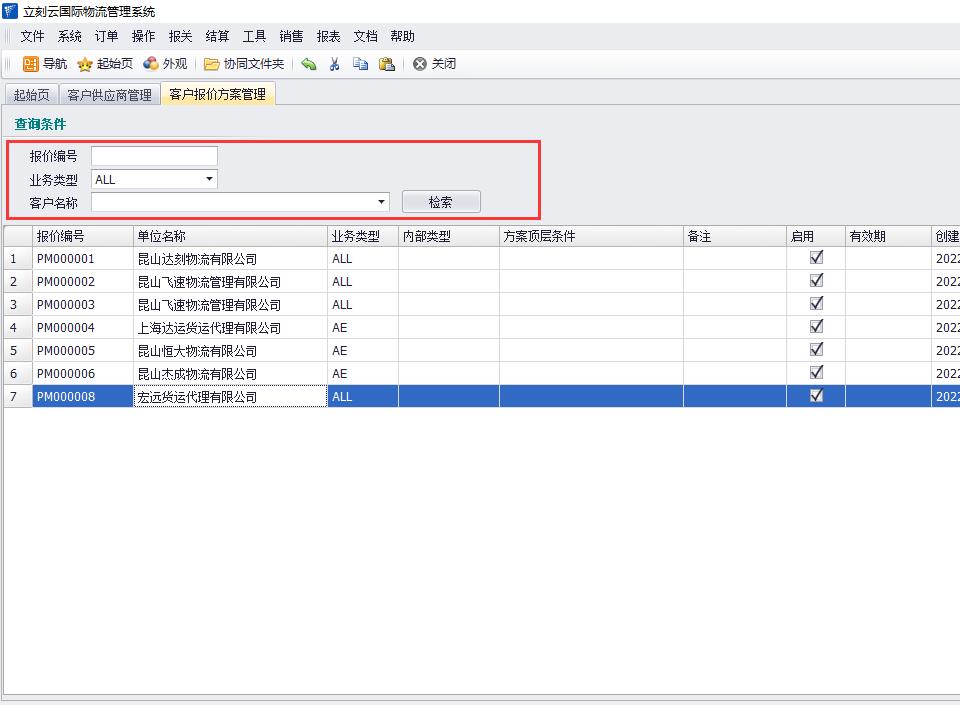This screenshot has width=960, height=705.
Task: Switch to the 客户供应商管理 tab
Action: pos(109,95)
